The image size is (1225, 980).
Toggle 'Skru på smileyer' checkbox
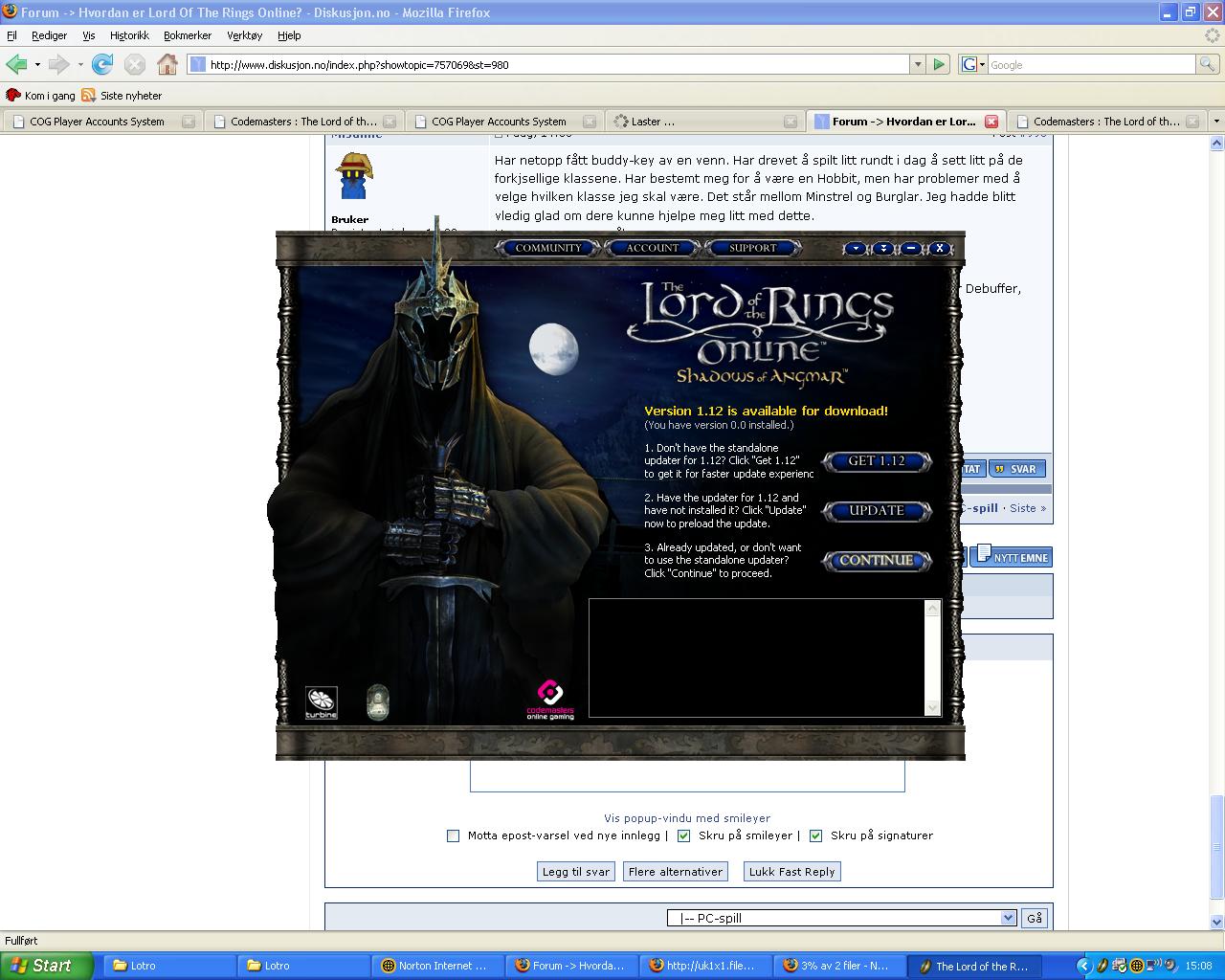[683, 835]
